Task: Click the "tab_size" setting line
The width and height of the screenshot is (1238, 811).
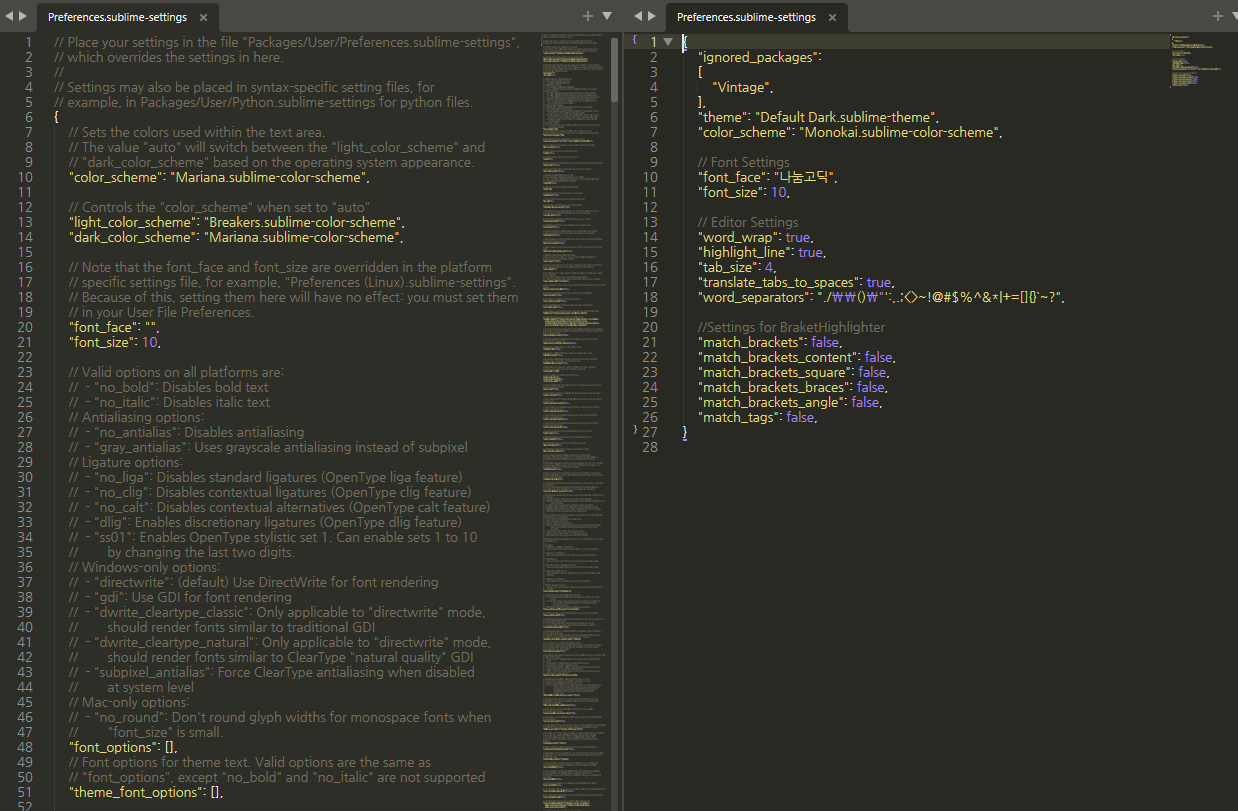Action: tap(737, 267)
